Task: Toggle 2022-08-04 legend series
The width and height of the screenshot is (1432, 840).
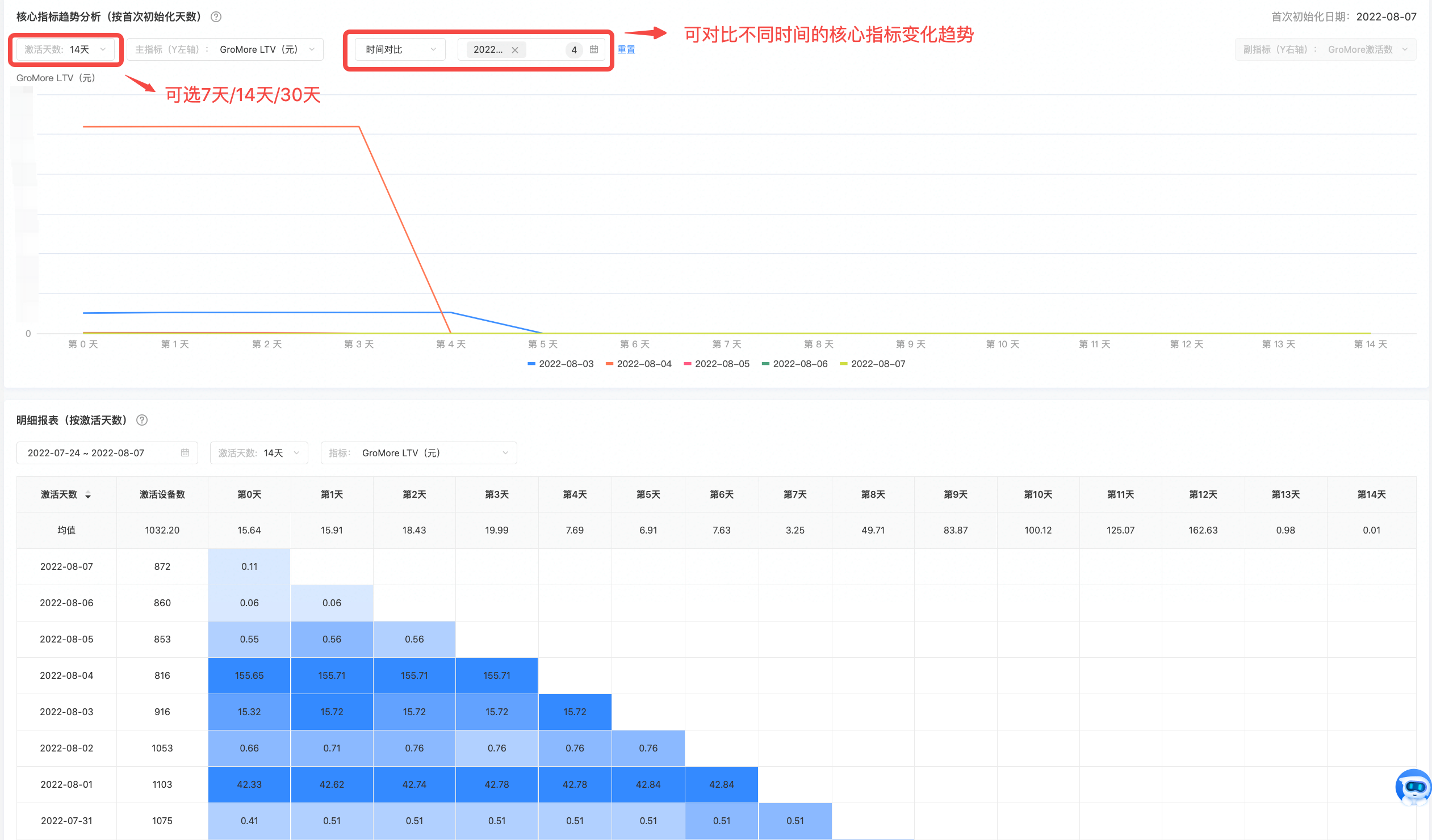Action: [x=638, y=363]
